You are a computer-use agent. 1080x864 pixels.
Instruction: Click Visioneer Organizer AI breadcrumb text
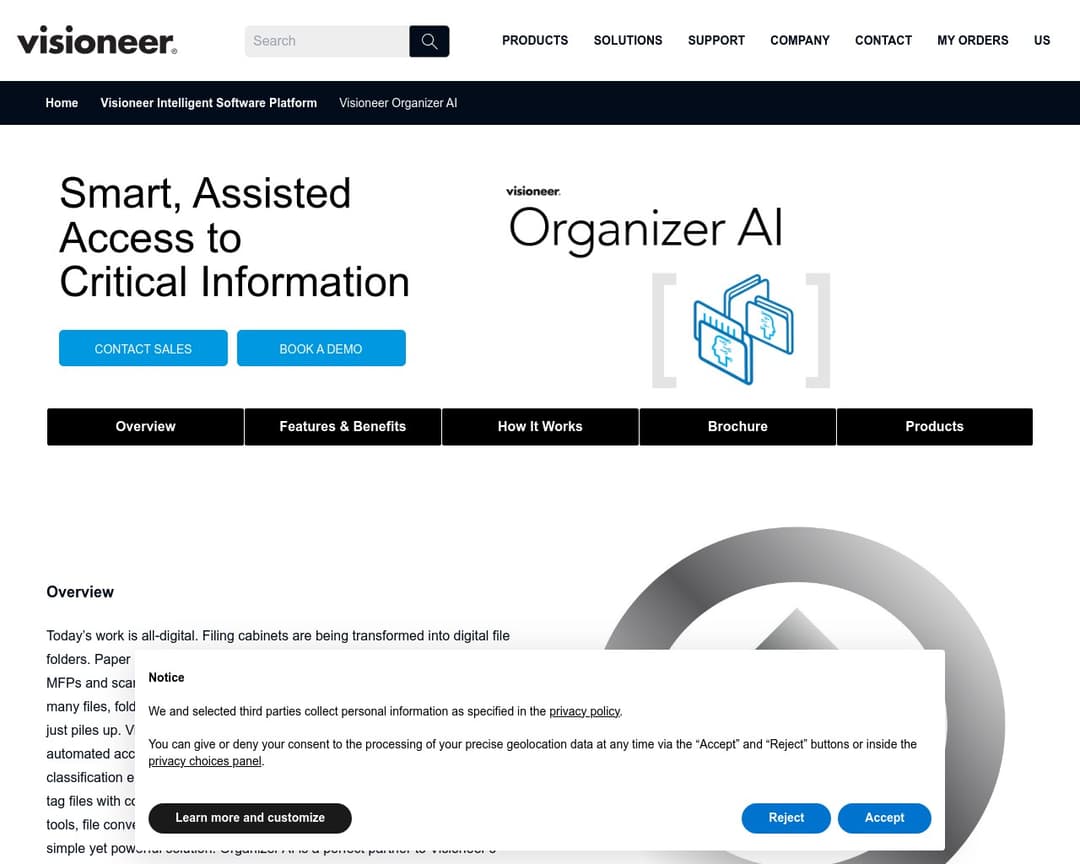(x=398, y=103)
